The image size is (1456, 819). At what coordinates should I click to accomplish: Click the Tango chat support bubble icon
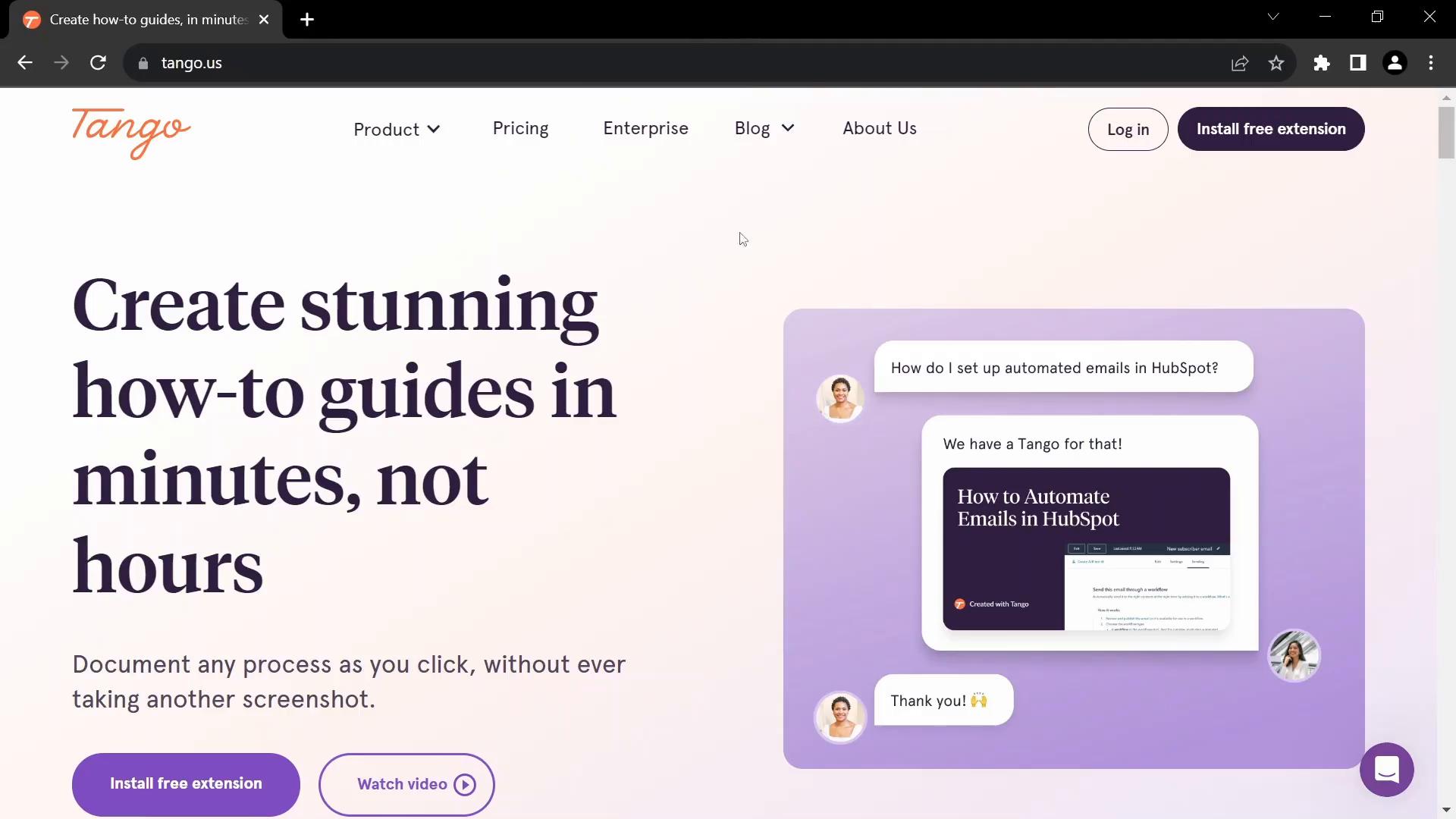click(1389, 770)
